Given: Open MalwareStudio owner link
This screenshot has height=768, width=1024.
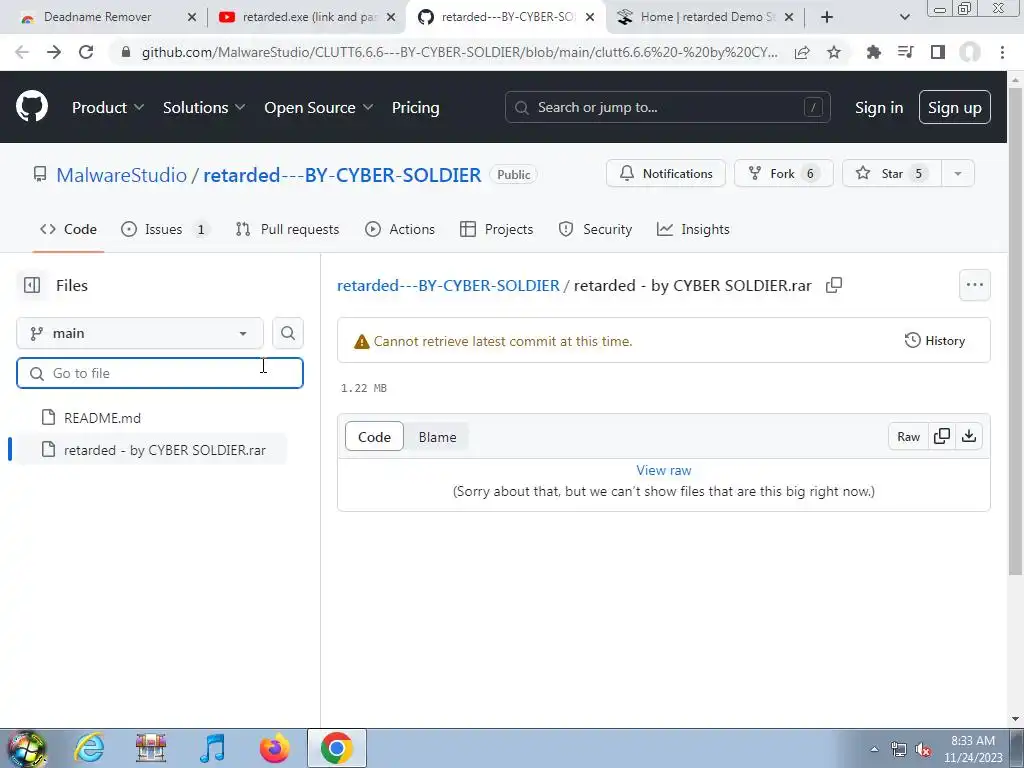Looking at the screenshot, I should click(121, 174).
